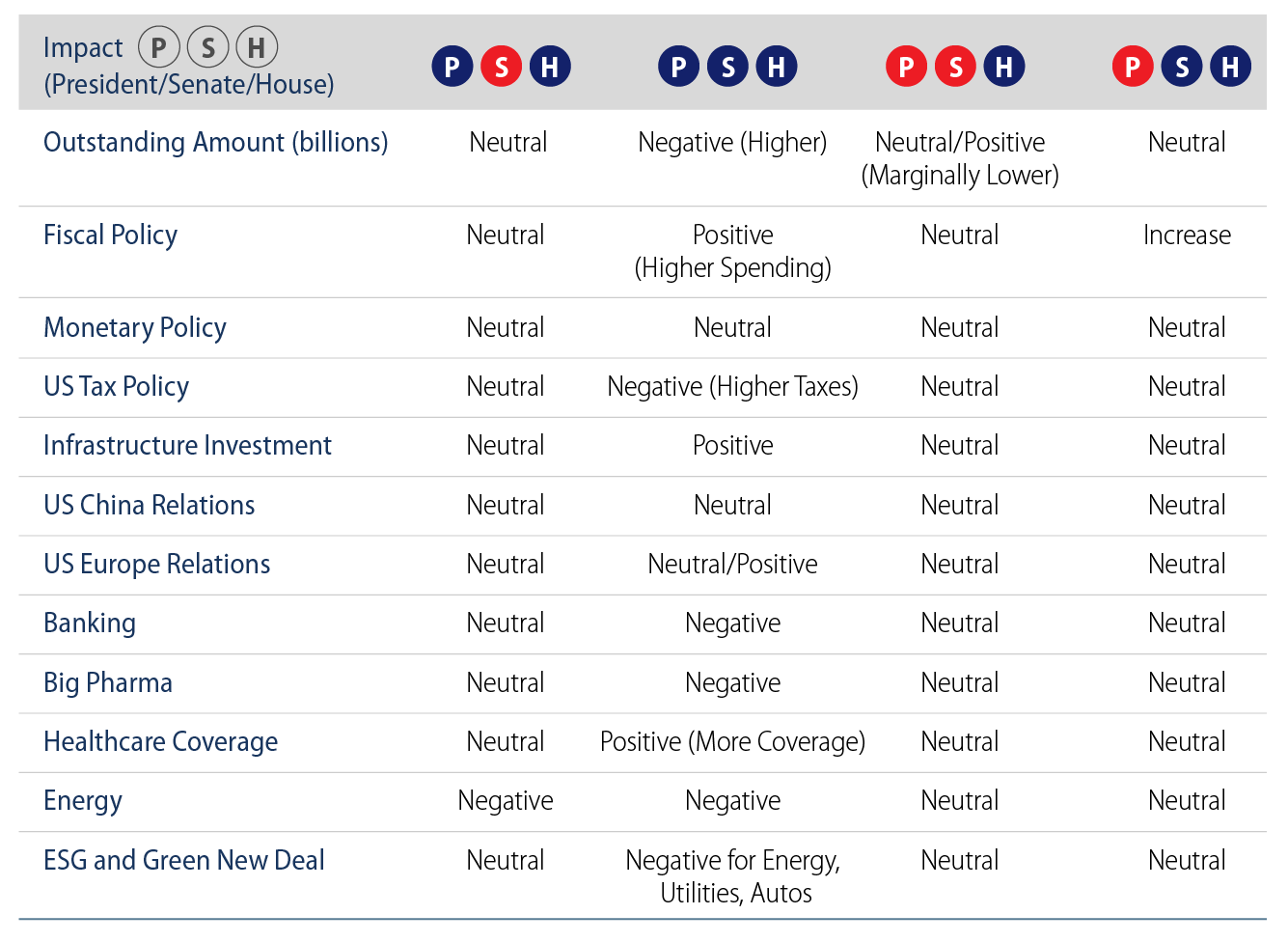This screenshot has width=1288, height=942.
Task: Select the blue P circle in the first scenario column
Action: pyautogui.click(x=452, y=67)
